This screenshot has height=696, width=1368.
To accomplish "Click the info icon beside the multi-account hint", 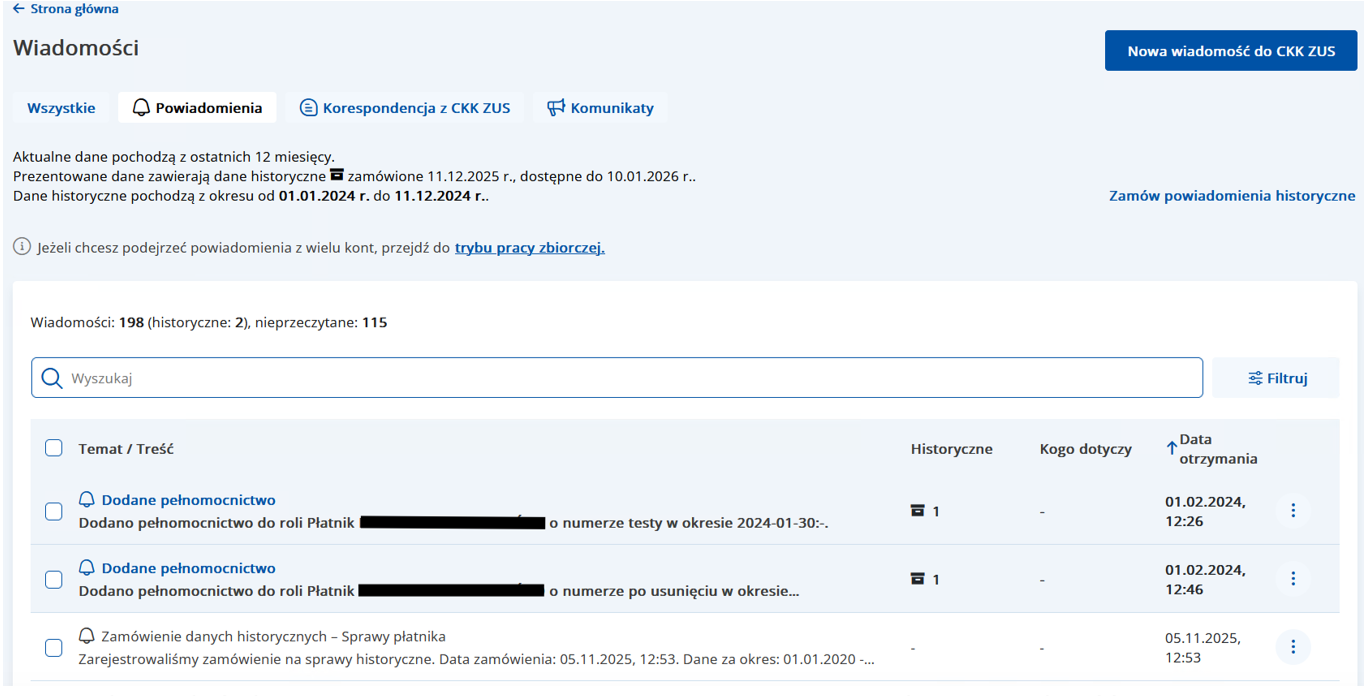I will 22,247.
